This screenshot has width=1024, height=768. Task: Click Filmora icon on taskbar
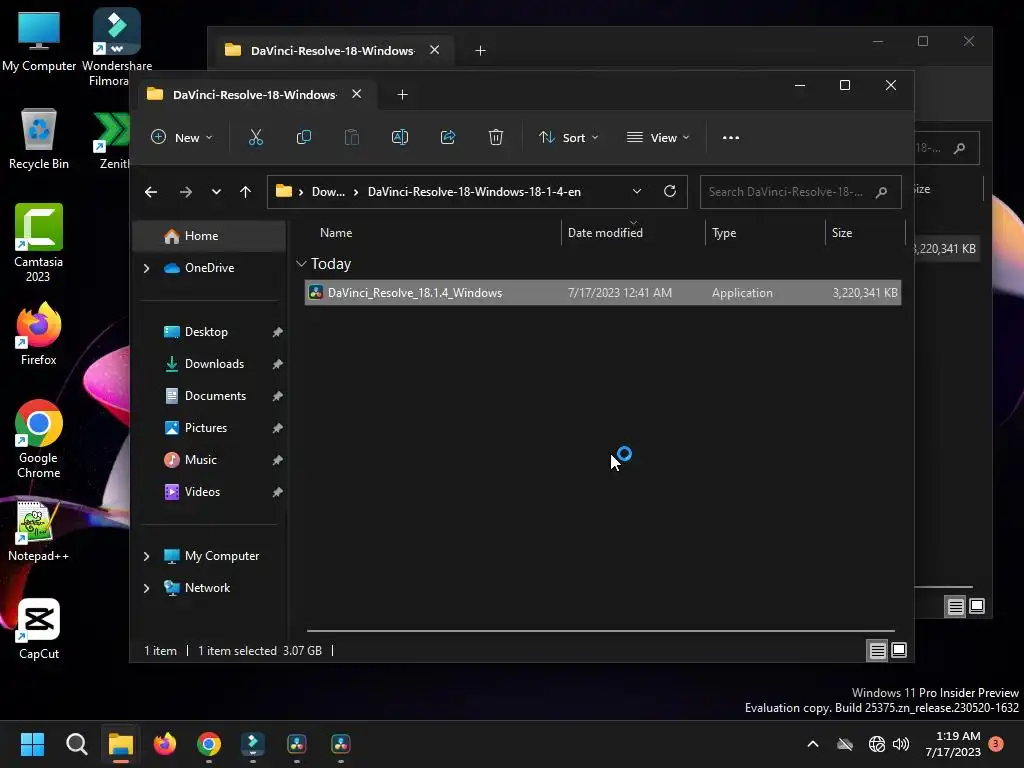click(x=253, y=744)
